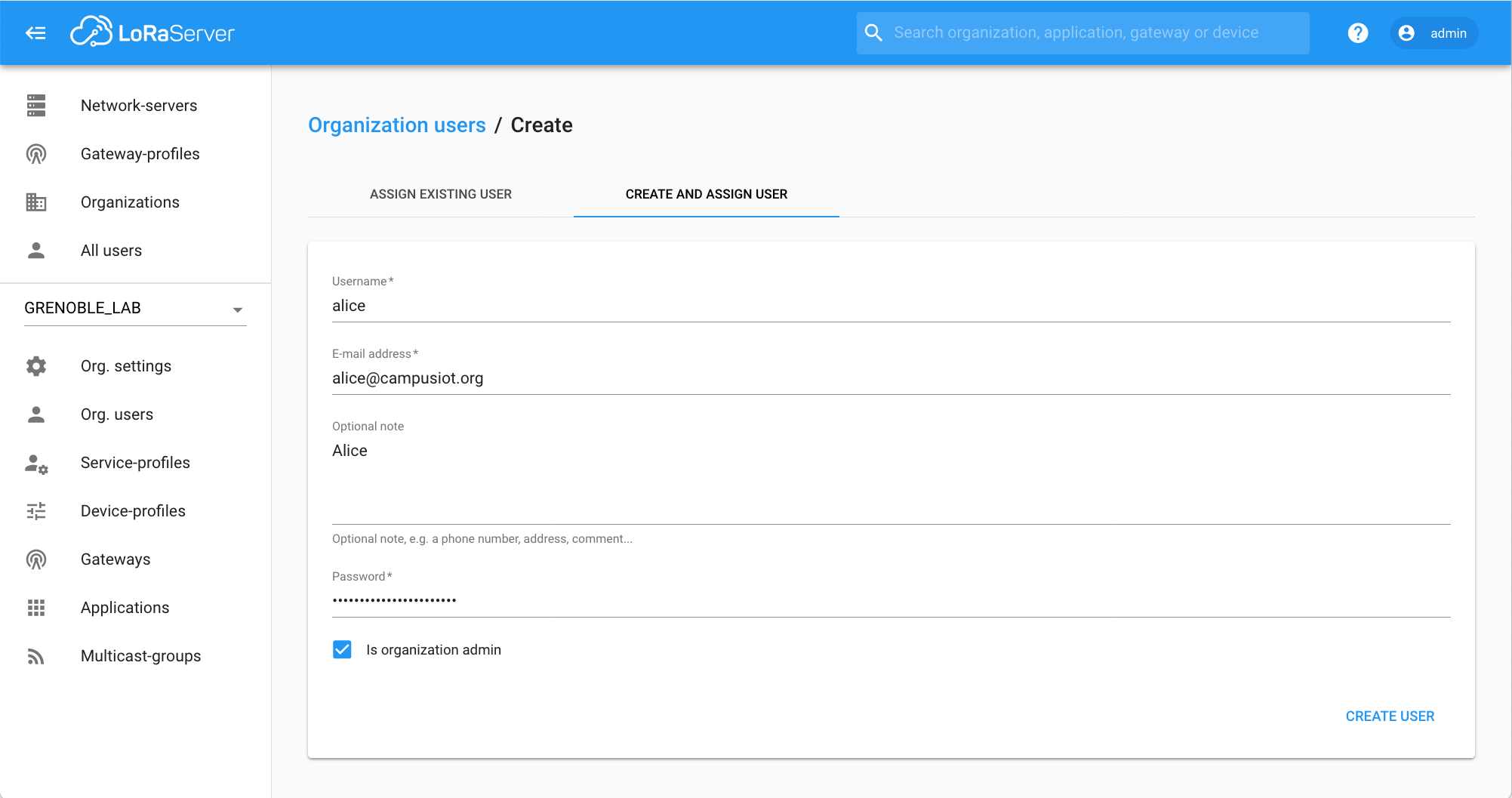Open the admin user menu label

(x=1448, y=33)
